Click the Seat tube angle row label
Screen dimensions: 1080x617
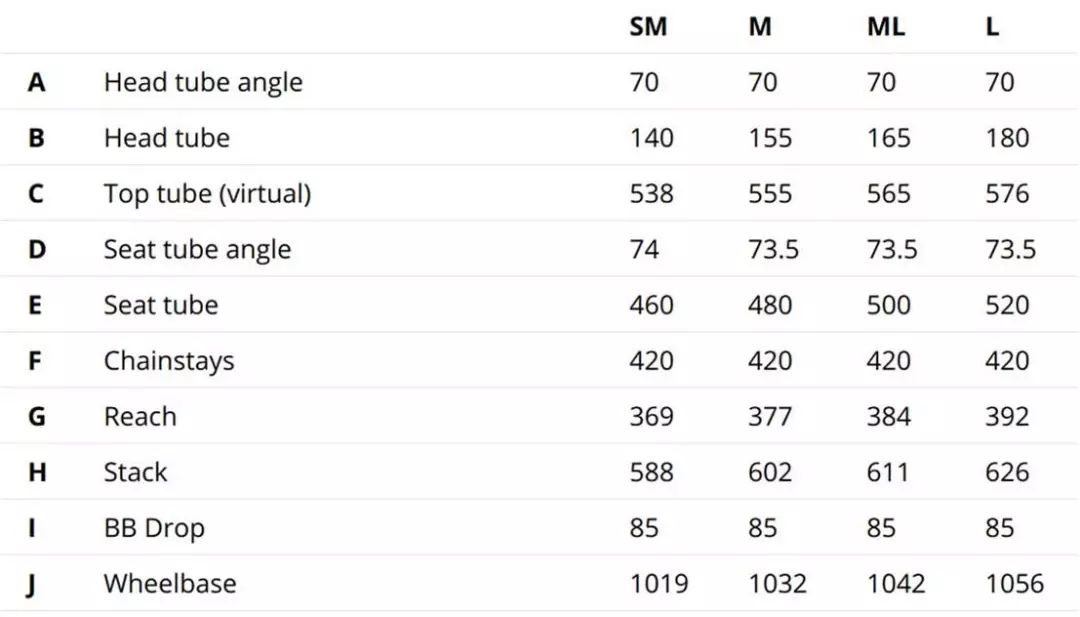197,249
